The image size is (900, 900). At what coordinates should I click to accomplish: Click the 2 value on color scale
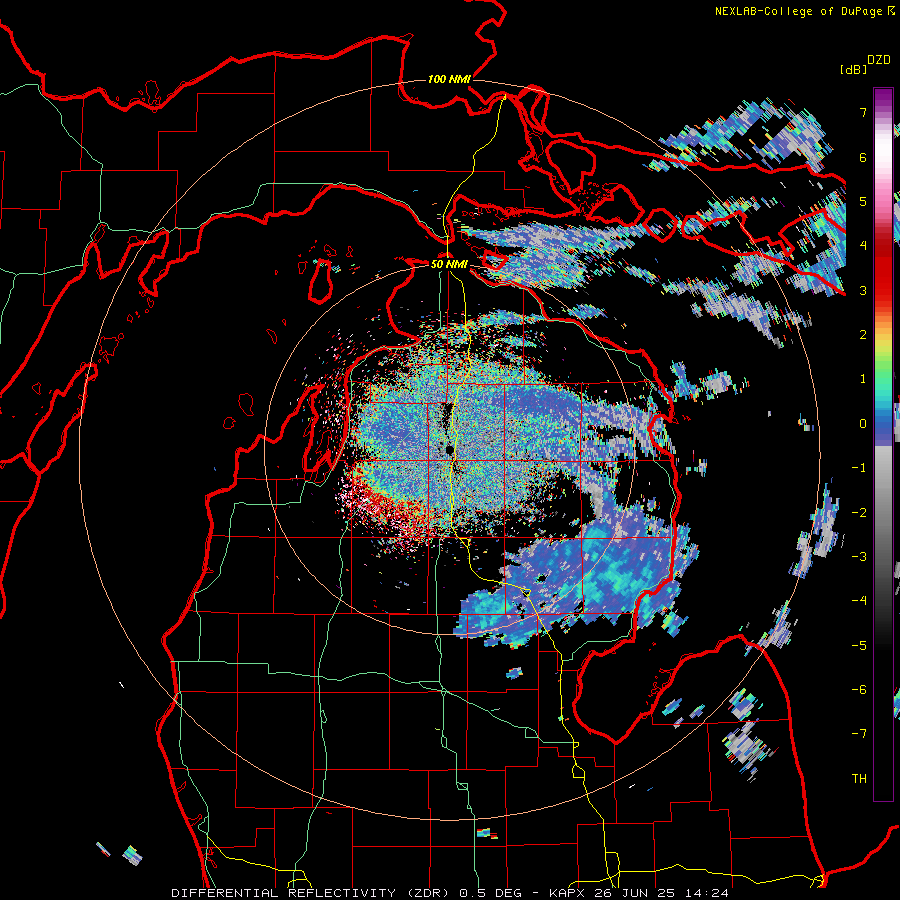(863, 335)
